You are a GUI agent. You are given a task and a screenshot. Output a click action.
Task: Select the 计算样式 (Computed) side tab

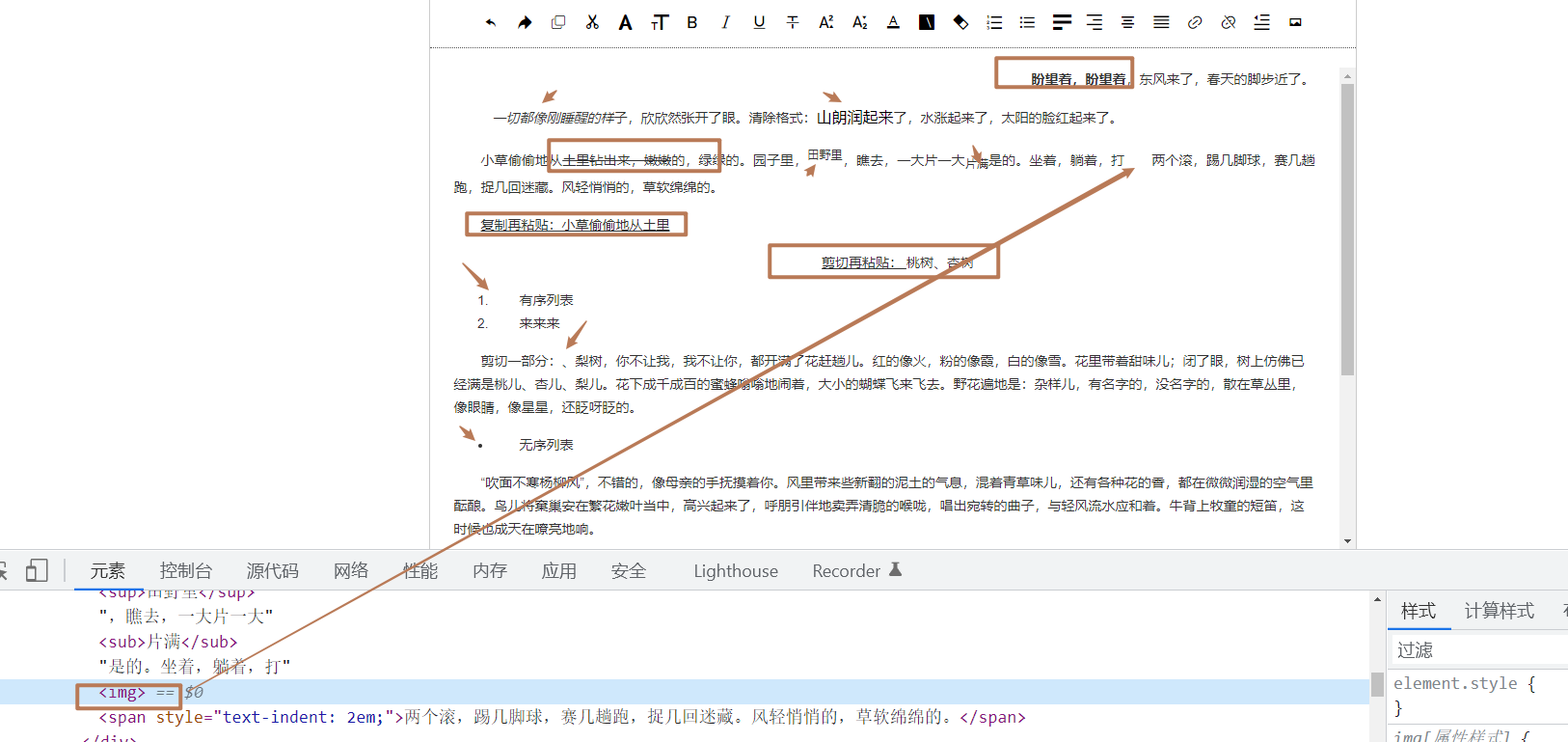(1500, 611)
